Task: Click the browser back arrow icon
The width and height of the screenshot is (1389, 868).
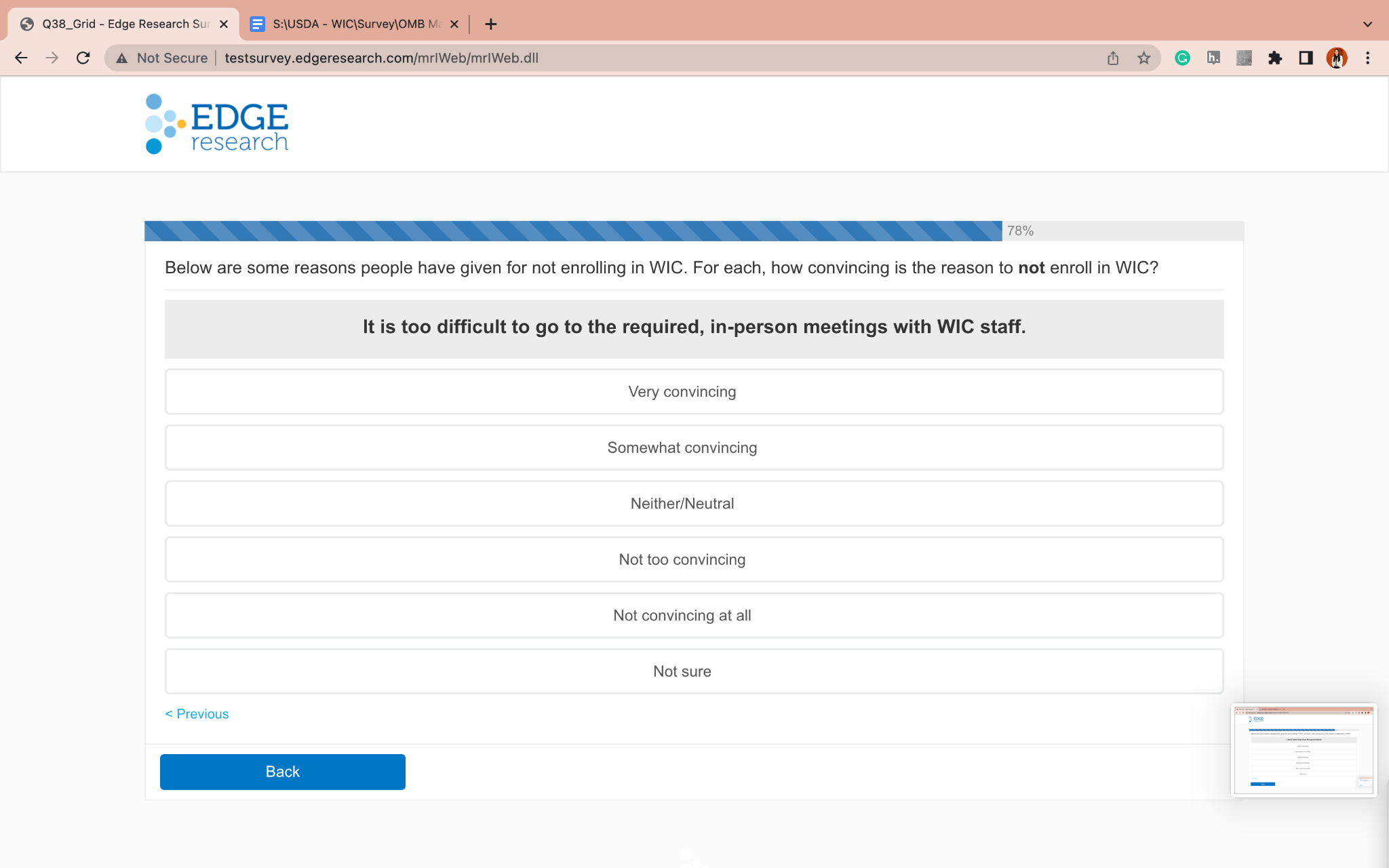Action: pos(21,58)
